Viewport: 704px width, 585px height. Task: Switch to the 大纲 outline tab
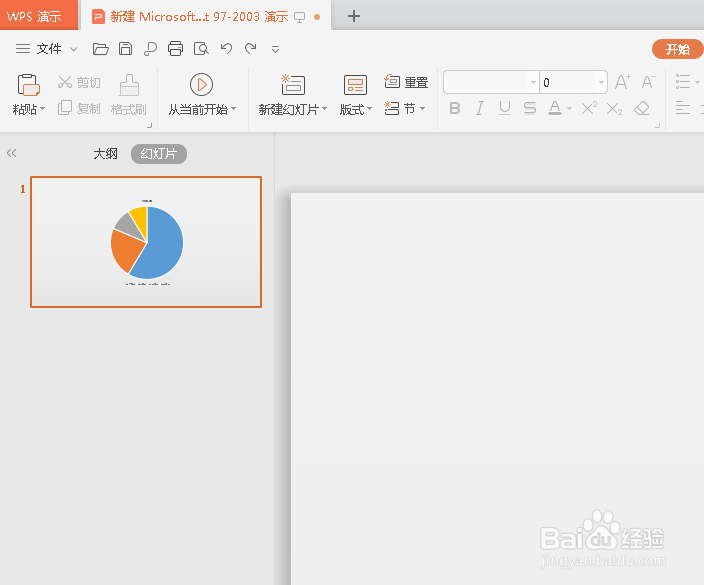click(105, 154)
